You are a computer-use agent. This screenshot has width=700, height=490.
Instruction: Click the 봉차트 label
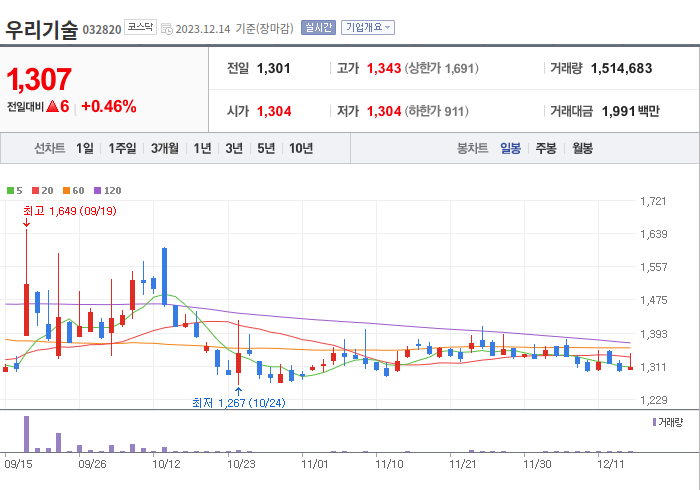tap(472, 148)
